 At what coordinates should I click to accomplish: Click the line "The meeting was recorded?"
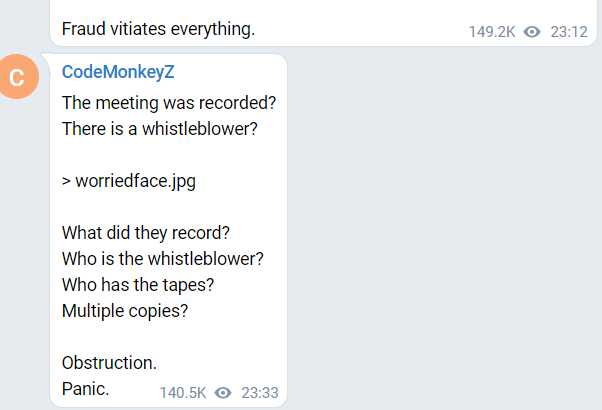(169, 102)
